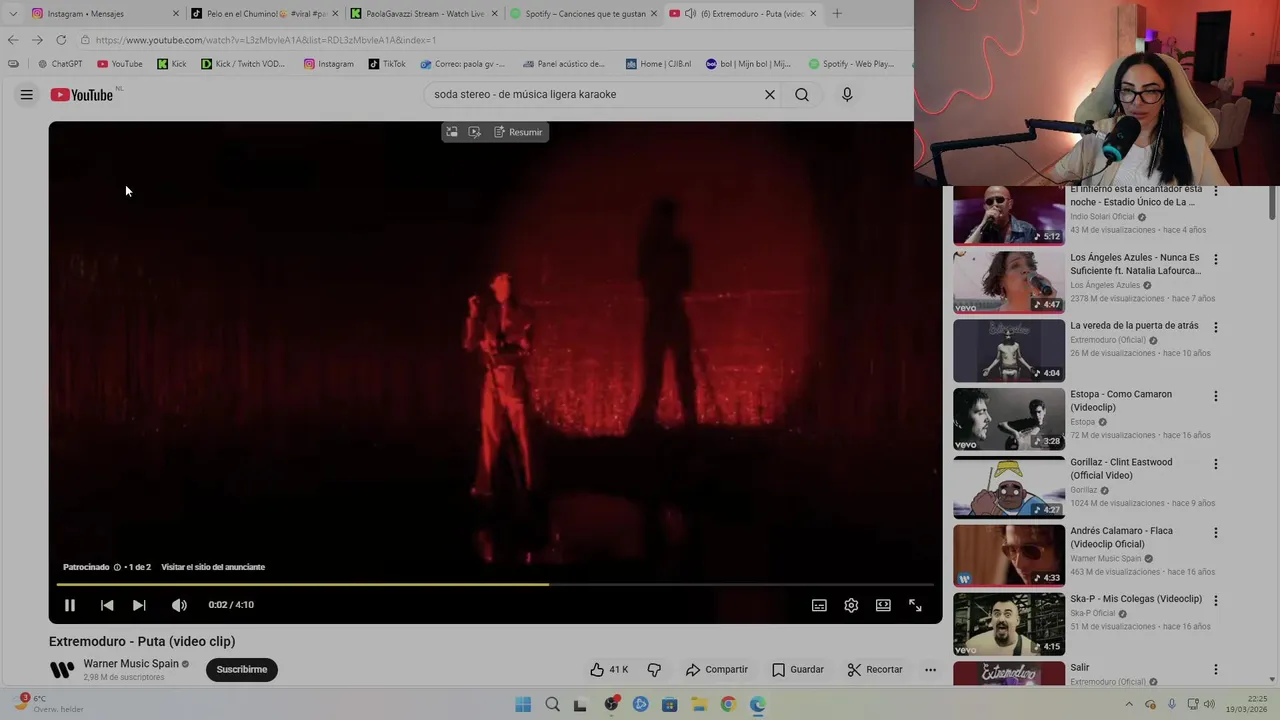Open more actions menu beside Recortar

(x=930, y=670)
